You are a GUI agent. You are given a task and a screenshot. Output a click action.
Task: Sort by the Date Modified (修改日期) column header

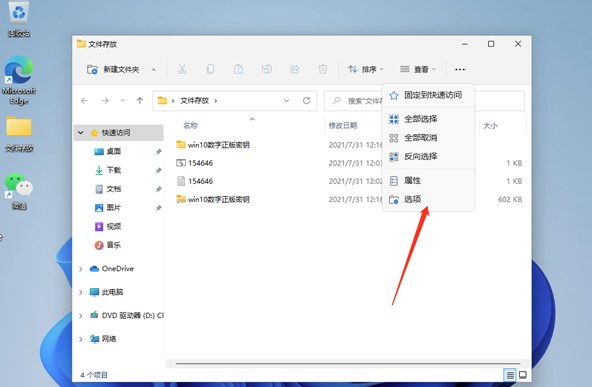tap(342, 125)
